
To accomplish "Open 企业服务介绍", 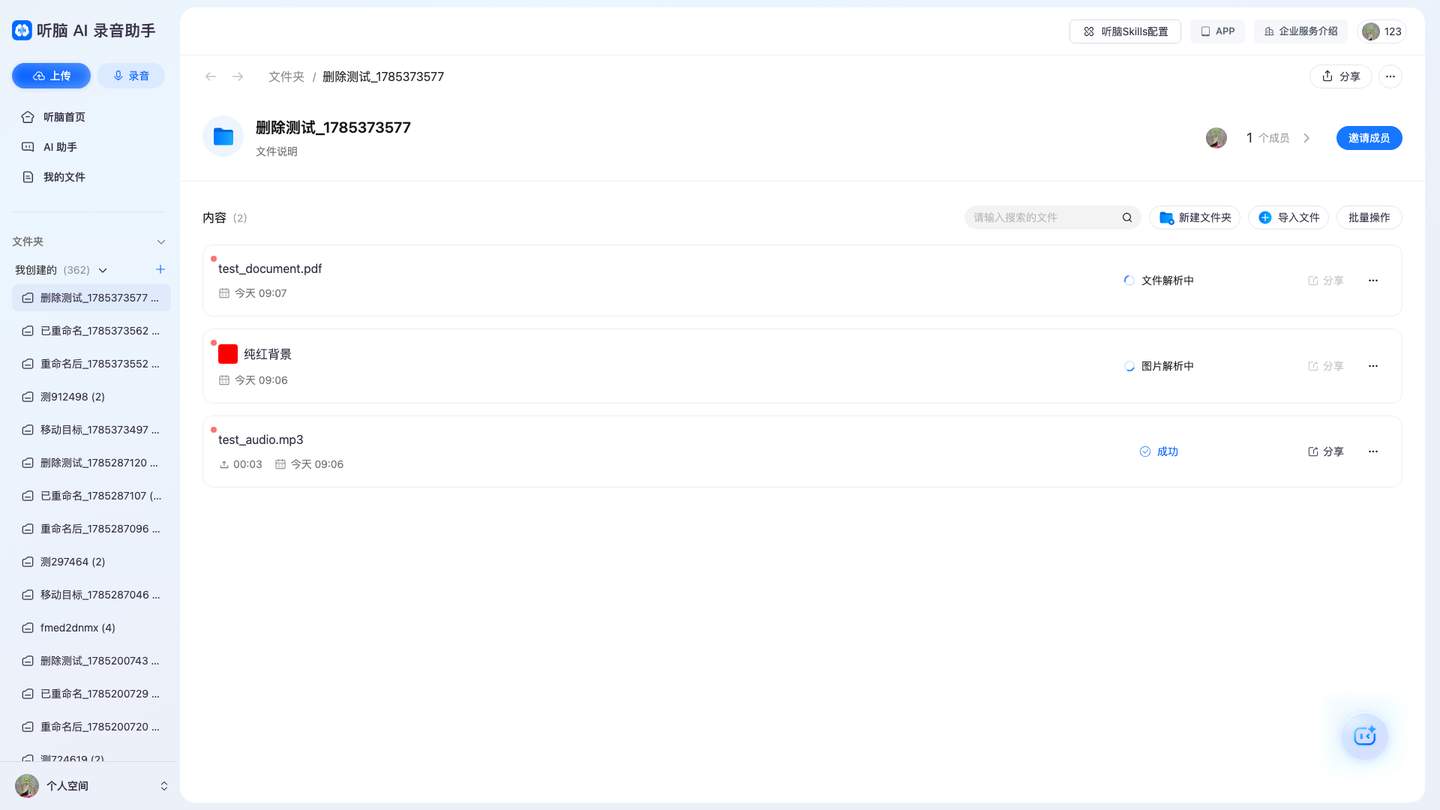I will pyautogui.click(x=1300, y=31).
